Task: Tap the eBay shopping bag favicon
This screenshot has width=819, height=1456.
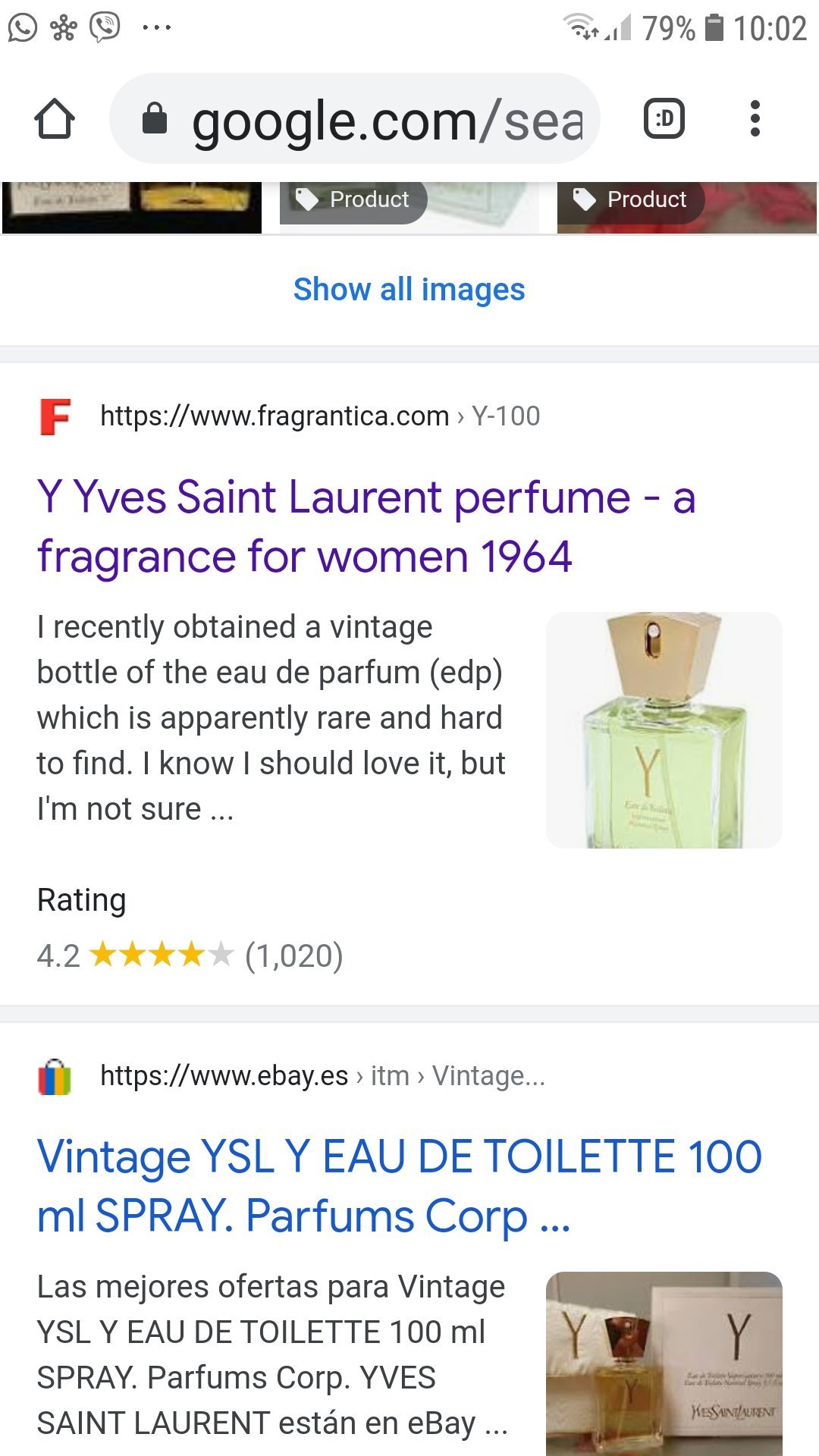Action: point(55,1076)
